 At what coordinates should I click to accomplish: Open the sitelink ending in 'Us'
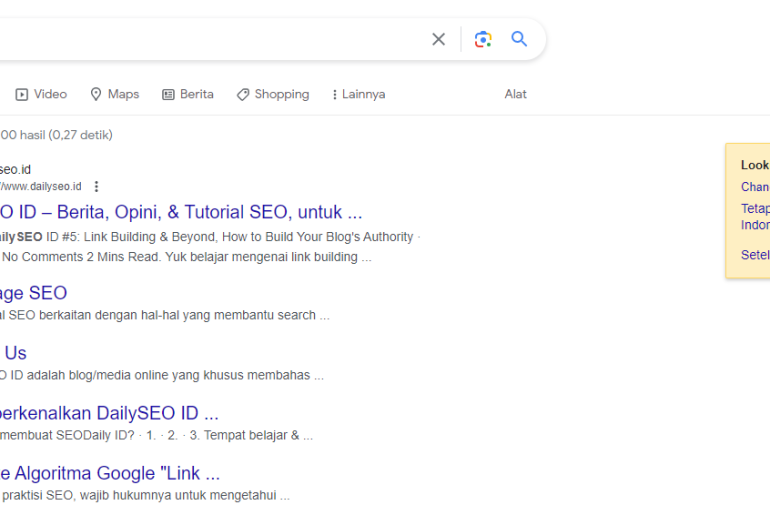14,353
